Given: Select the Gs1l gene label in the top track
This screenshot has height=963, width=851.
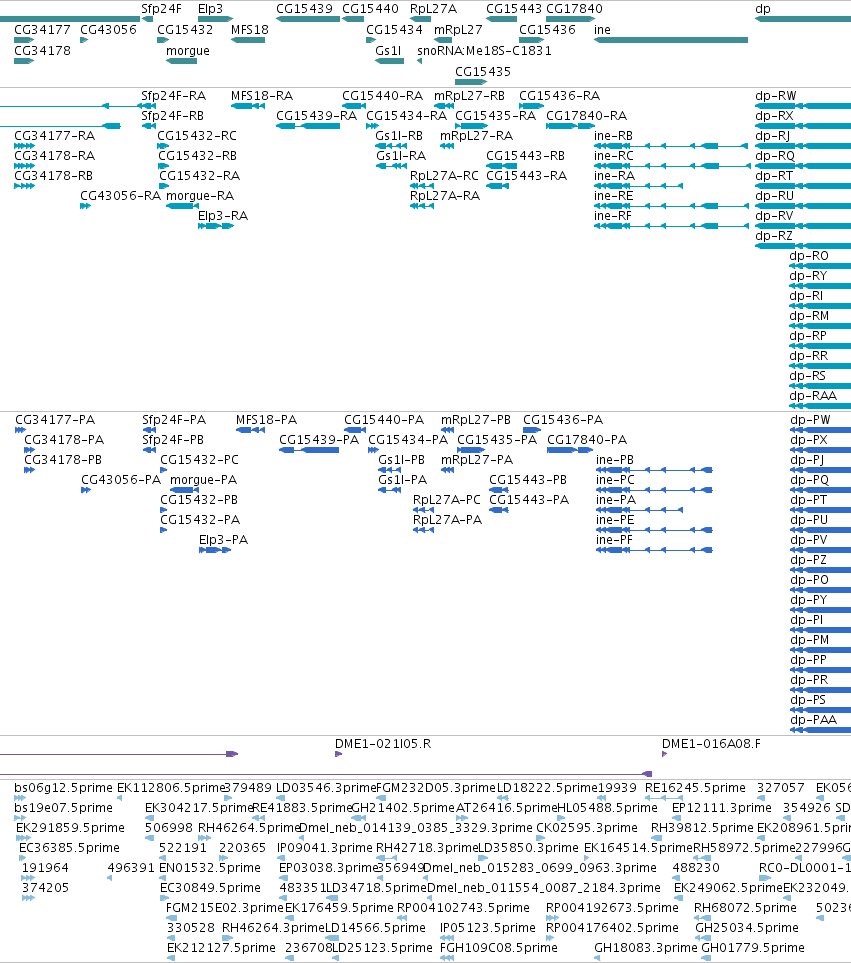Looking at the screenshot, I should [x=388, y=50].
